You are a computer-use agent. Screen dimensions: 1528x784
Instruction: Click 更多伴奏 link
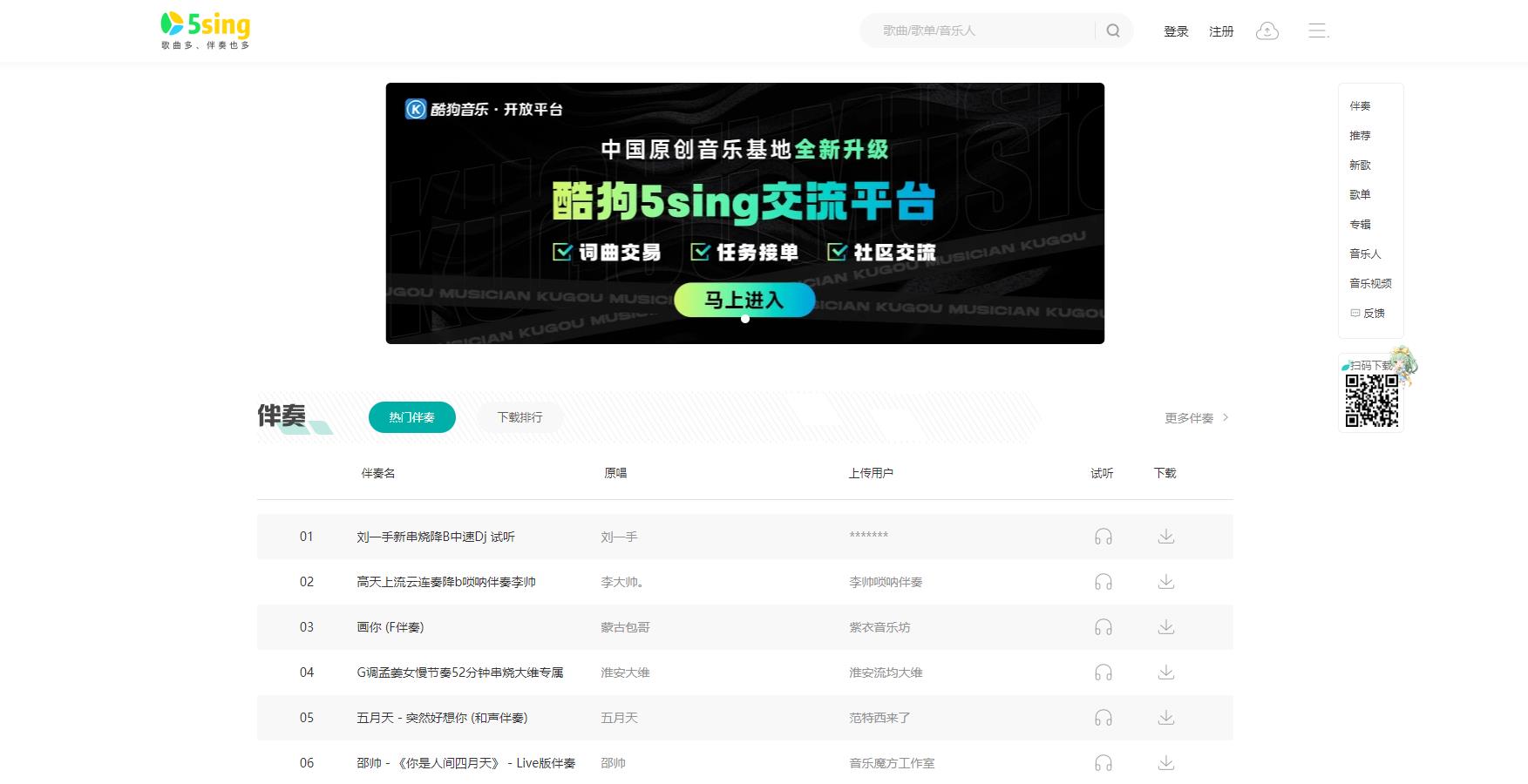pos(1197,418)
